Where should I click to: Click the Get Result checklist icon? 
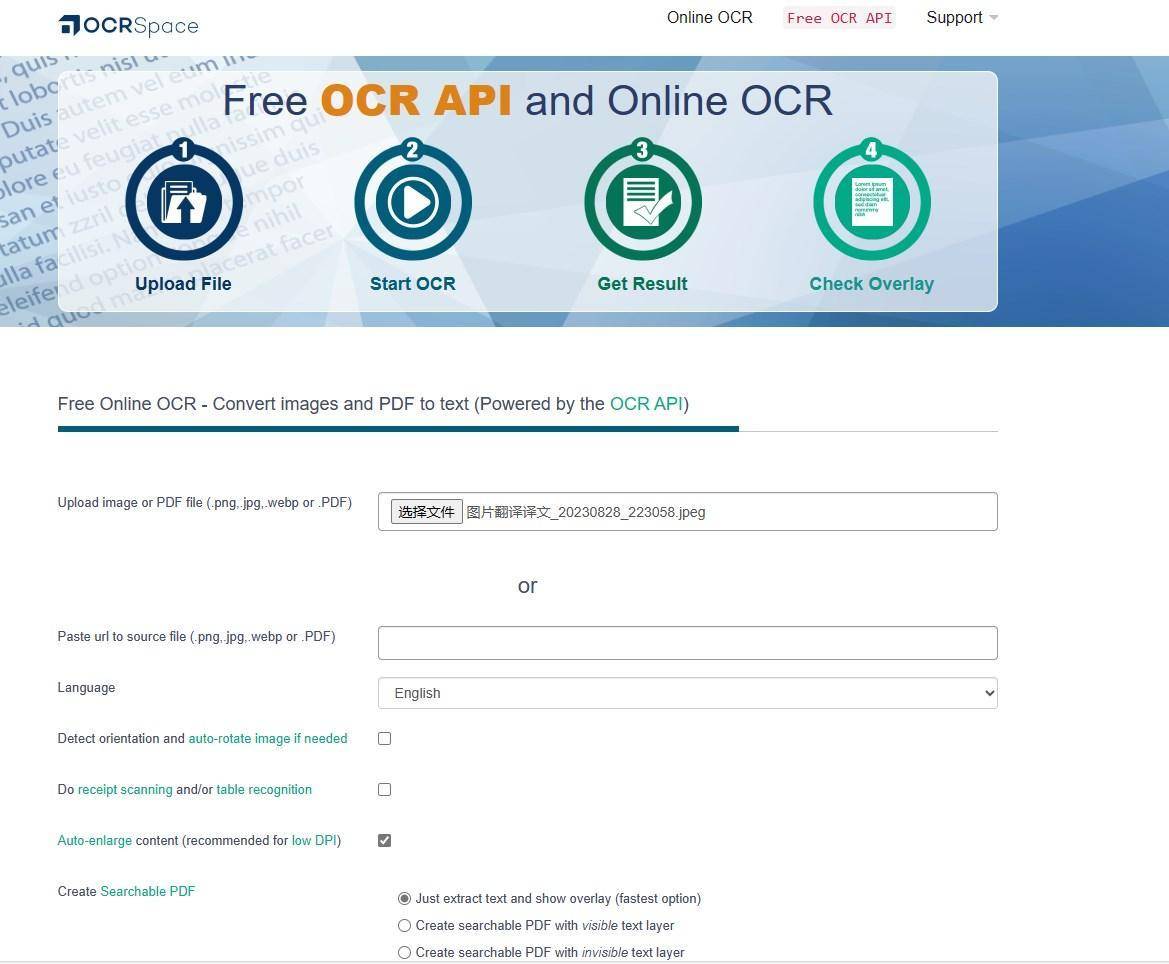point(643,201)
